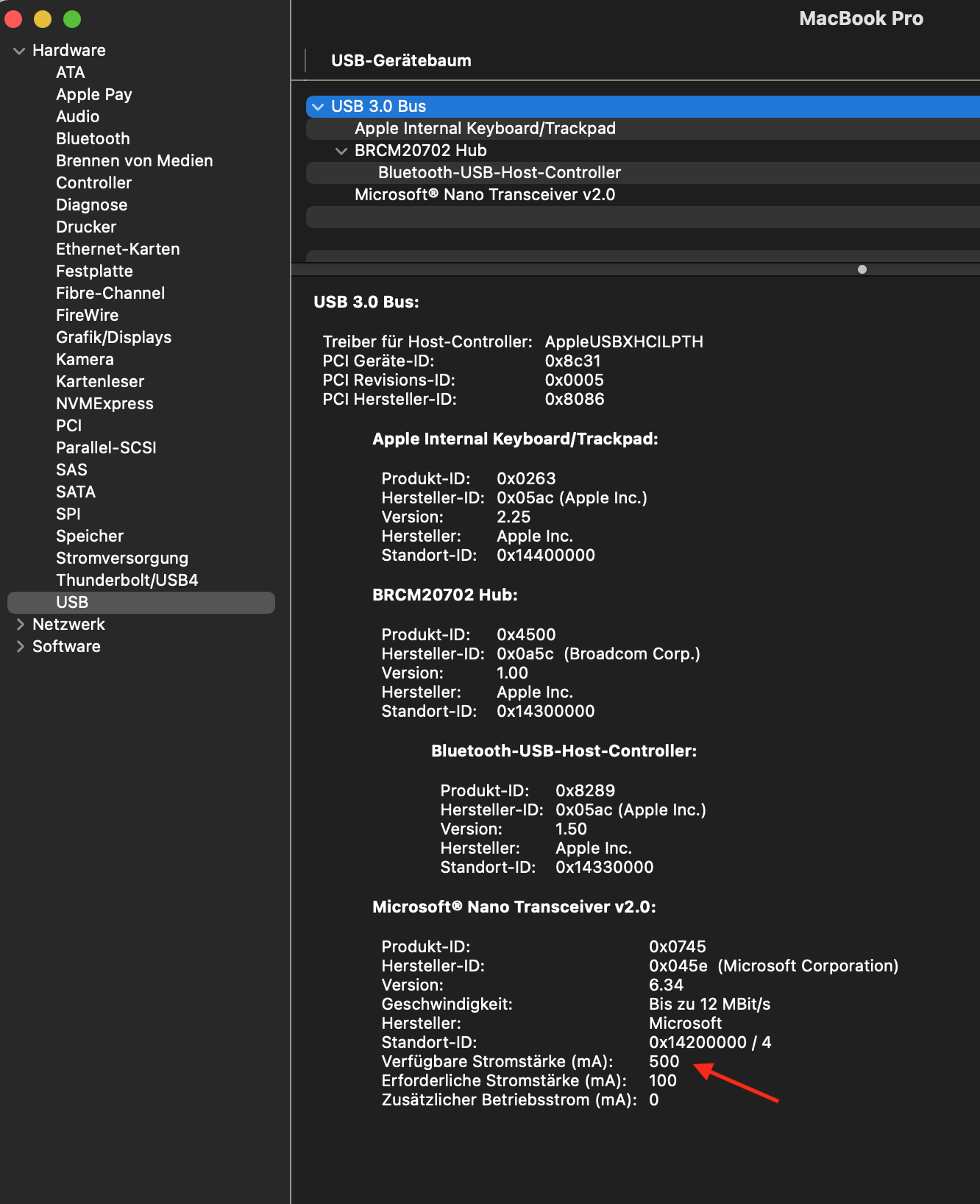This screenshot has width=980, height=1204.
Task: Select the USB 3.0 Bus row
Action: click(x=643, y=107)
